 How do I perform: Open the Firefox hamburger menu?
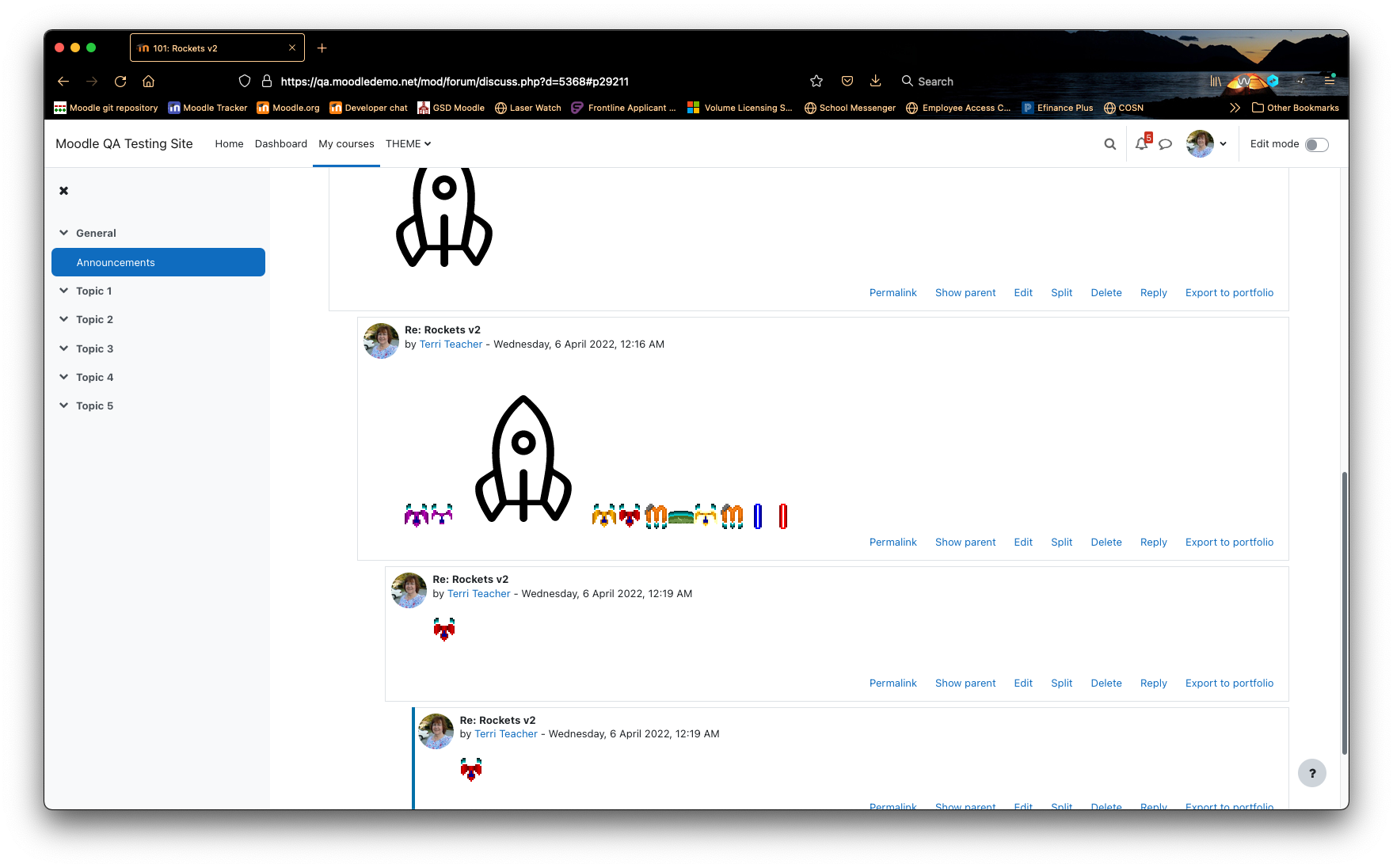point(1330,81)
